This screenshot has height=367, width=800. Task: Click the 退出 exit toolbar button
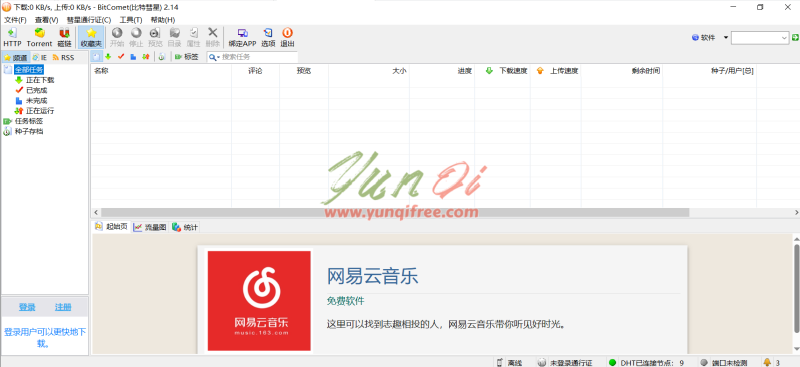287,38
